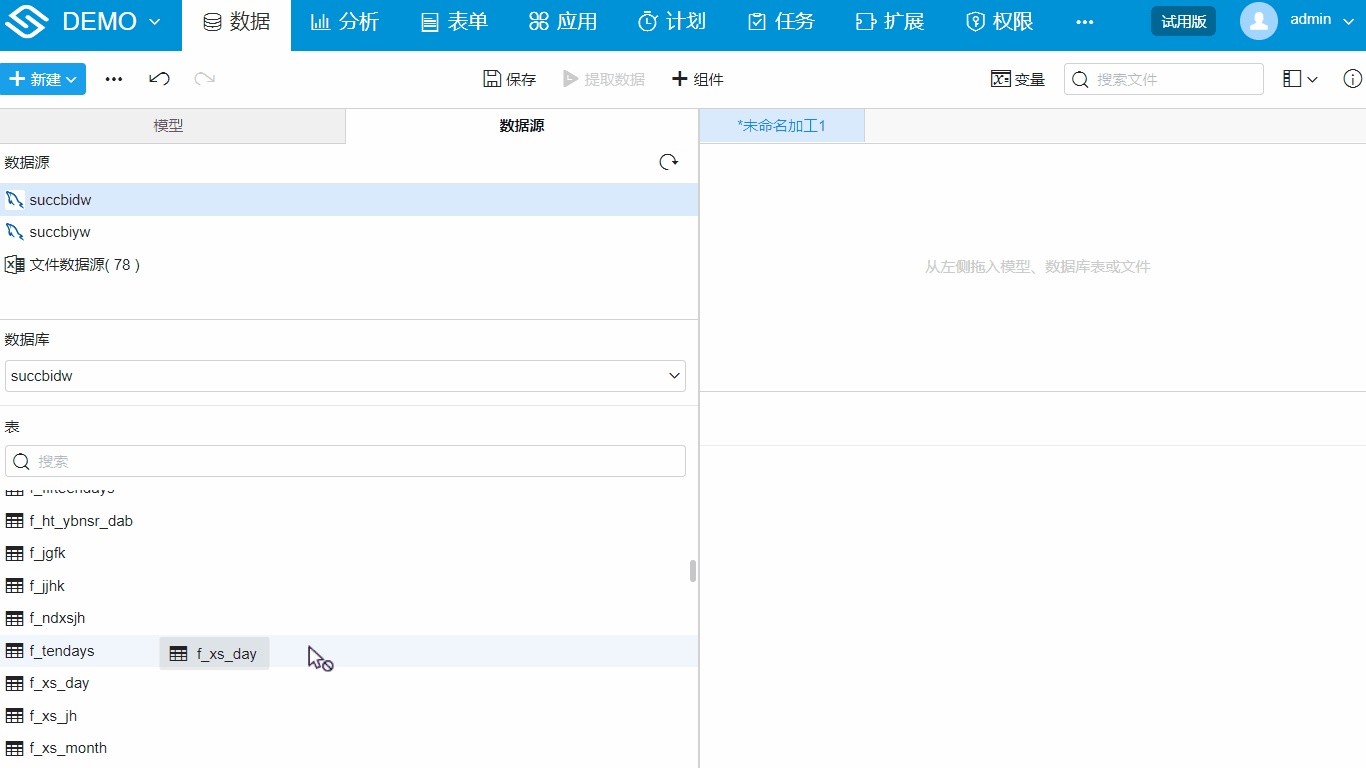Refresh the 数据源 data source list
Screen dimensions: 1366x768
coord(668,162)
